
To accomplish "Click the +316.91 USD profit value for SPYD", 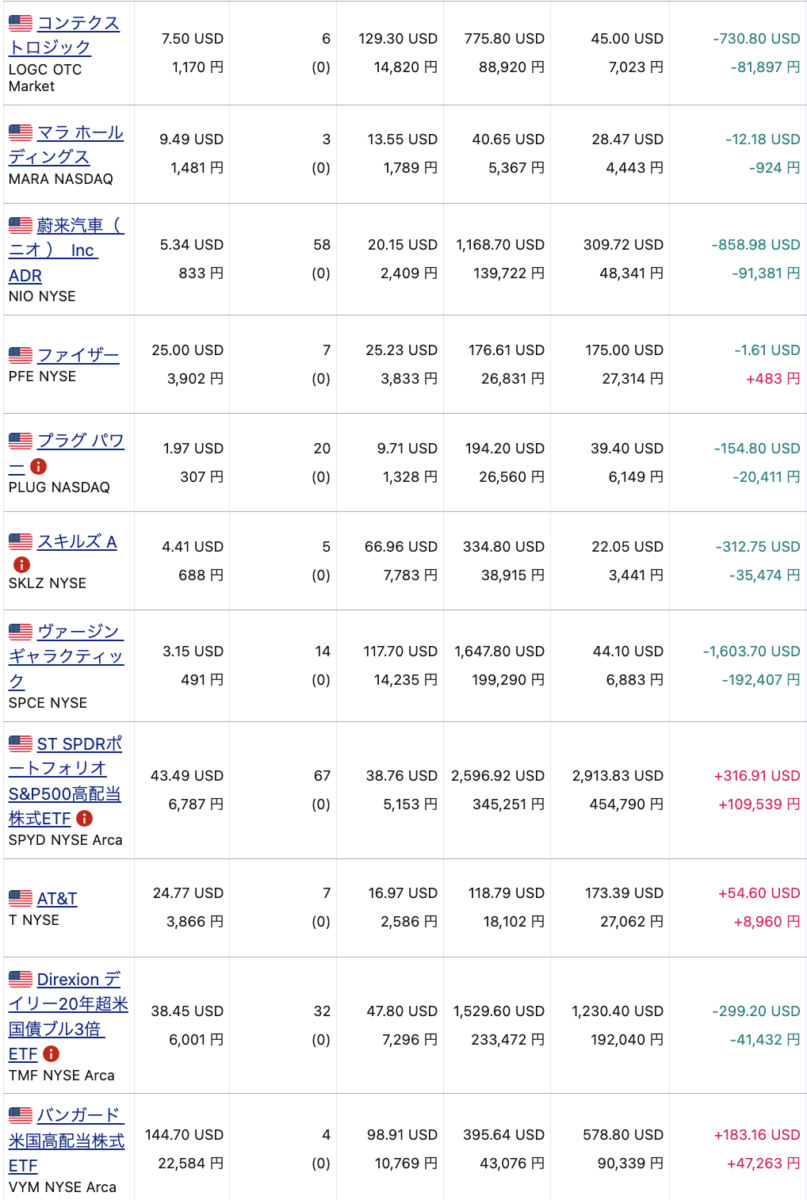I will 756,776.
